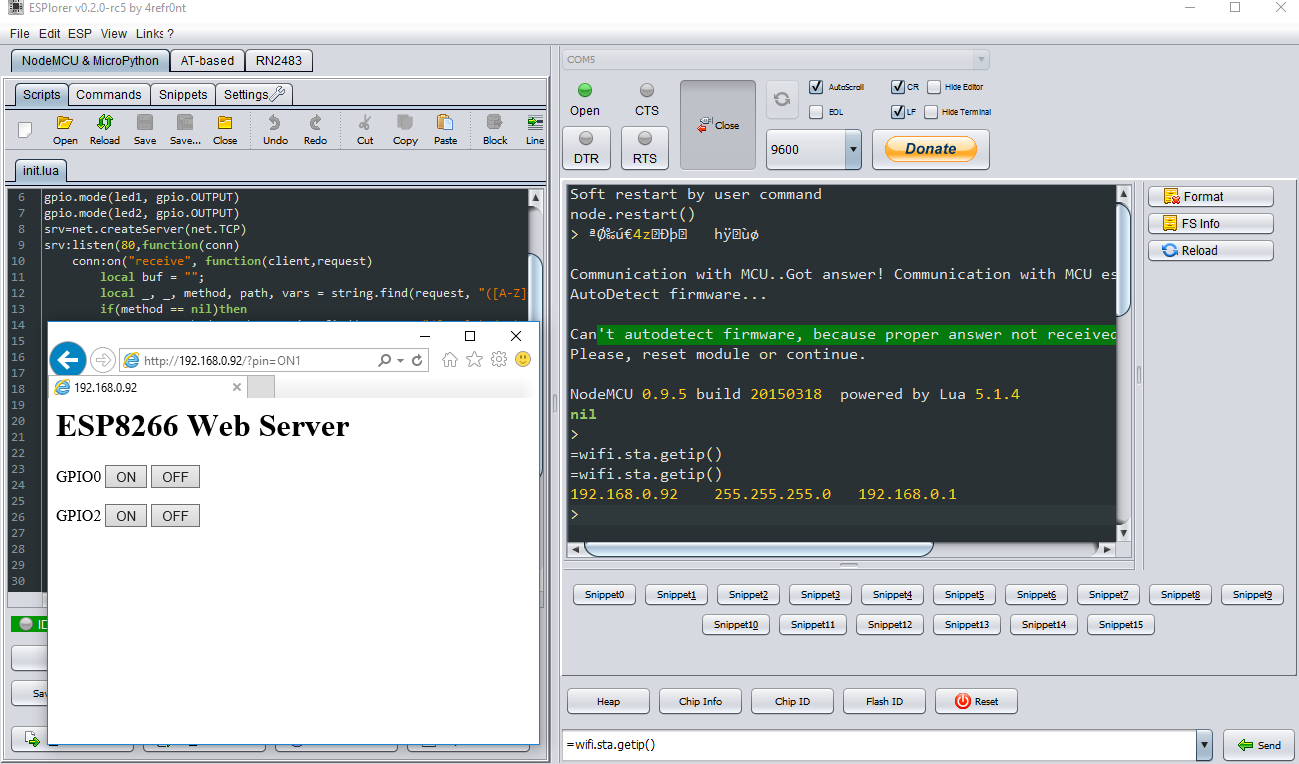Expand the command history dropdown arrow

tap(1204, 745)
